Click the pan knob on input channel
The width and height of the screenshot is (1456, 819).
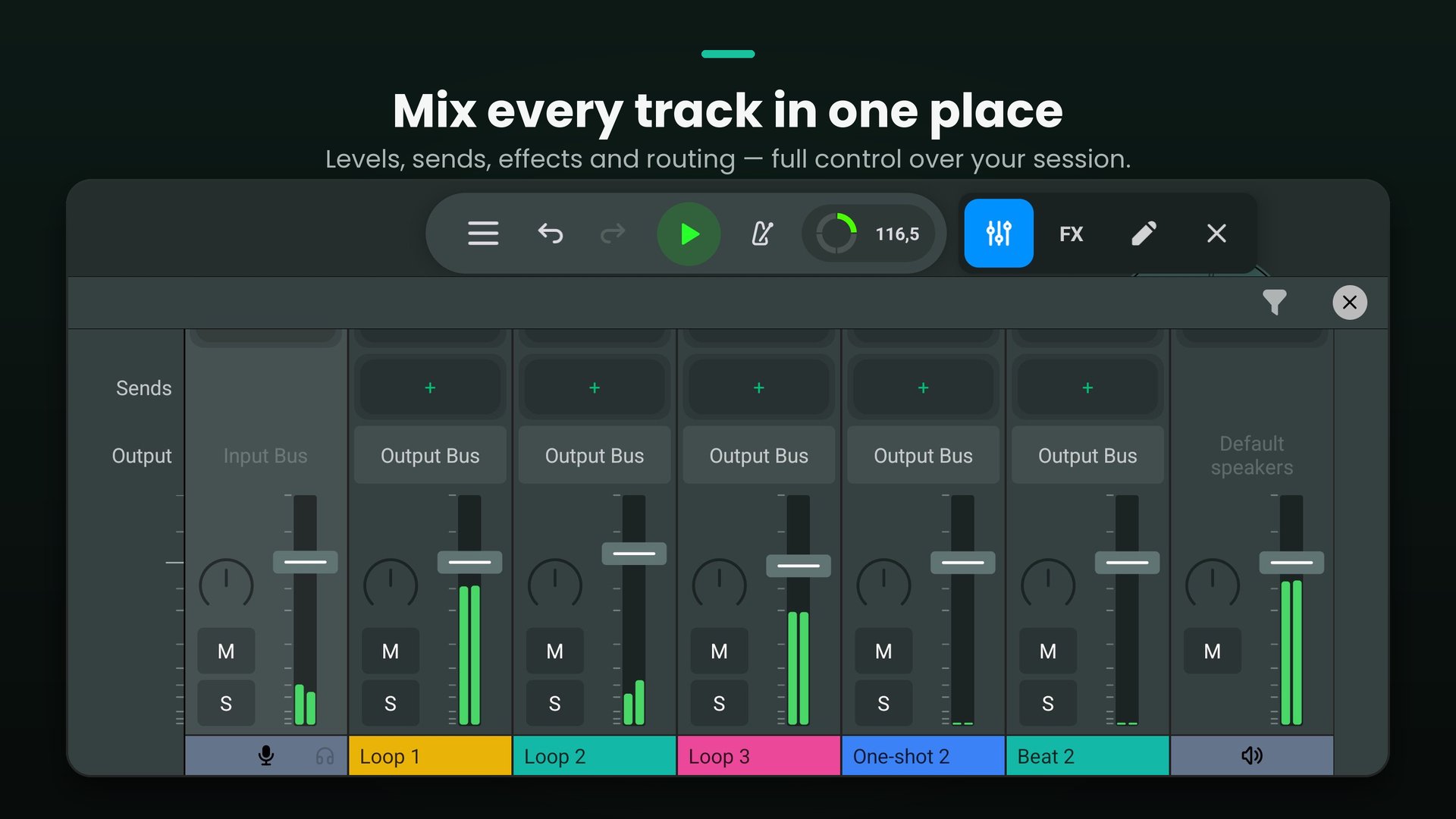(x=226, y=584)
